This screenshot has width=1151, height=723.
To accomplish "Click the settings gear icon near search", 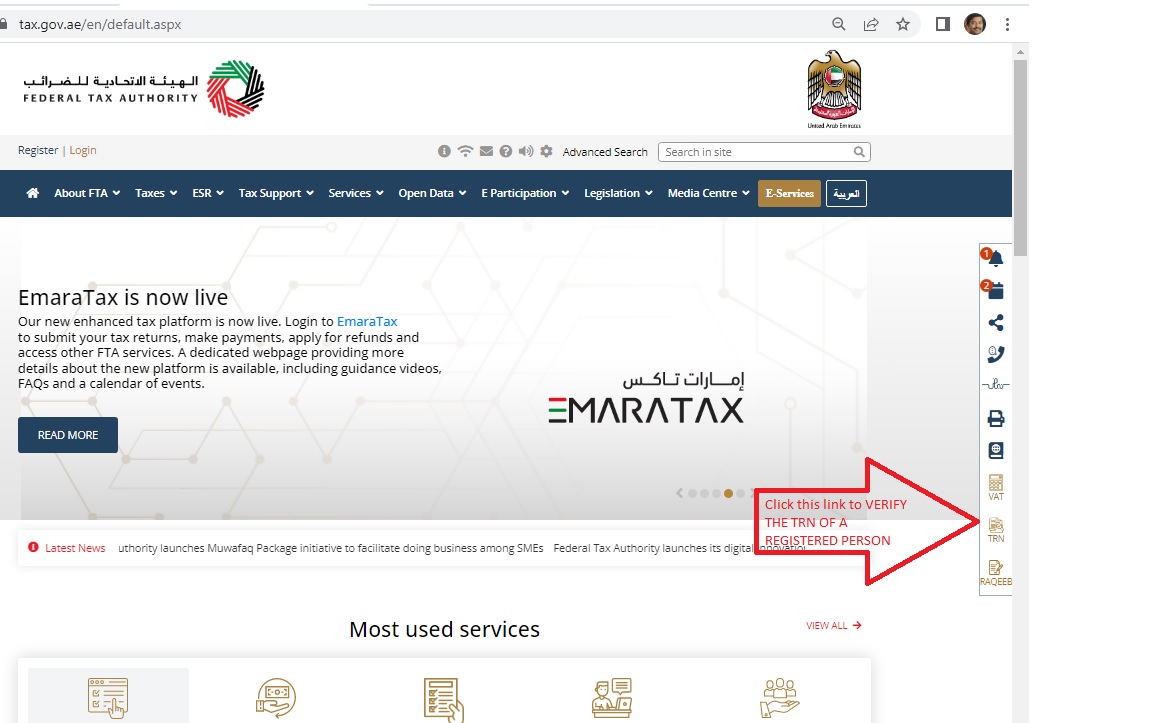I will (x=546, y=151).
